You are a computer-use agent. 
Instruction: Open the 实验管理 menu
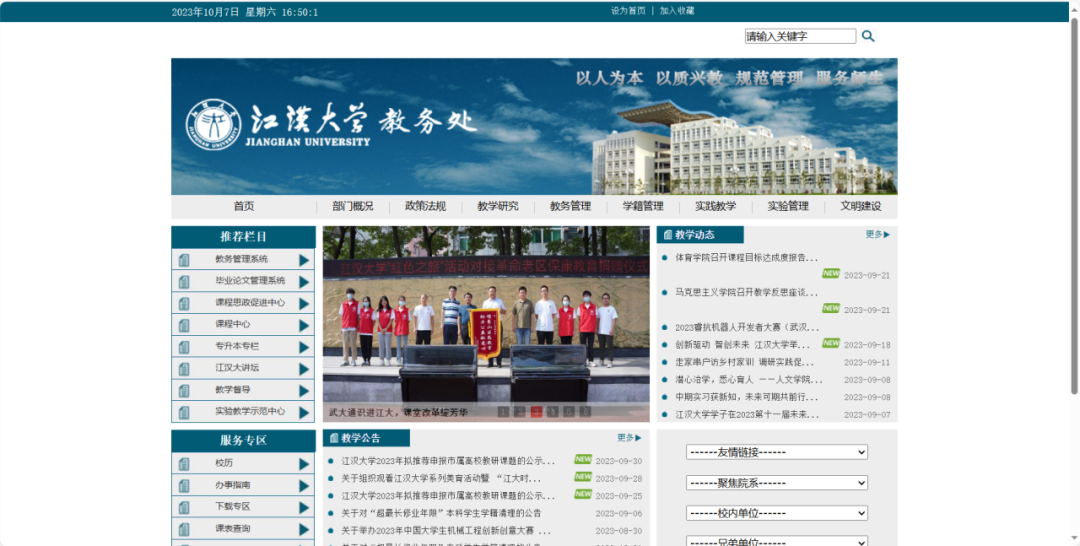tap(788, 206)
